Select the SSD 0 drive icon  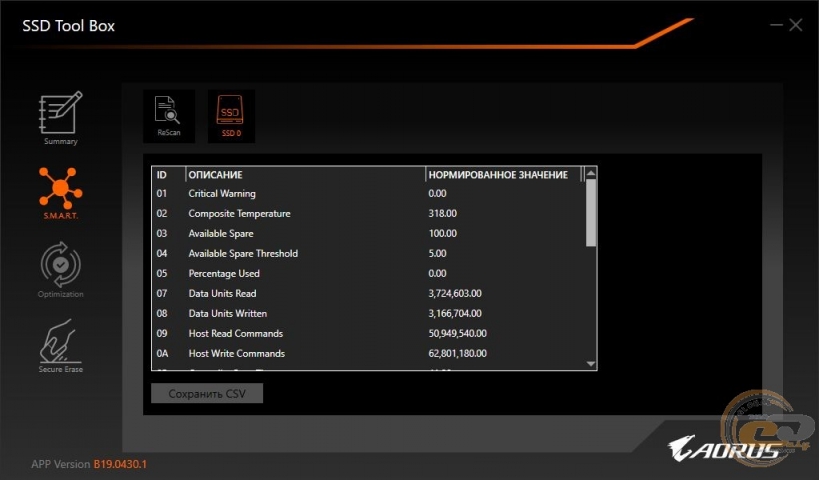[x=231, y=116]
